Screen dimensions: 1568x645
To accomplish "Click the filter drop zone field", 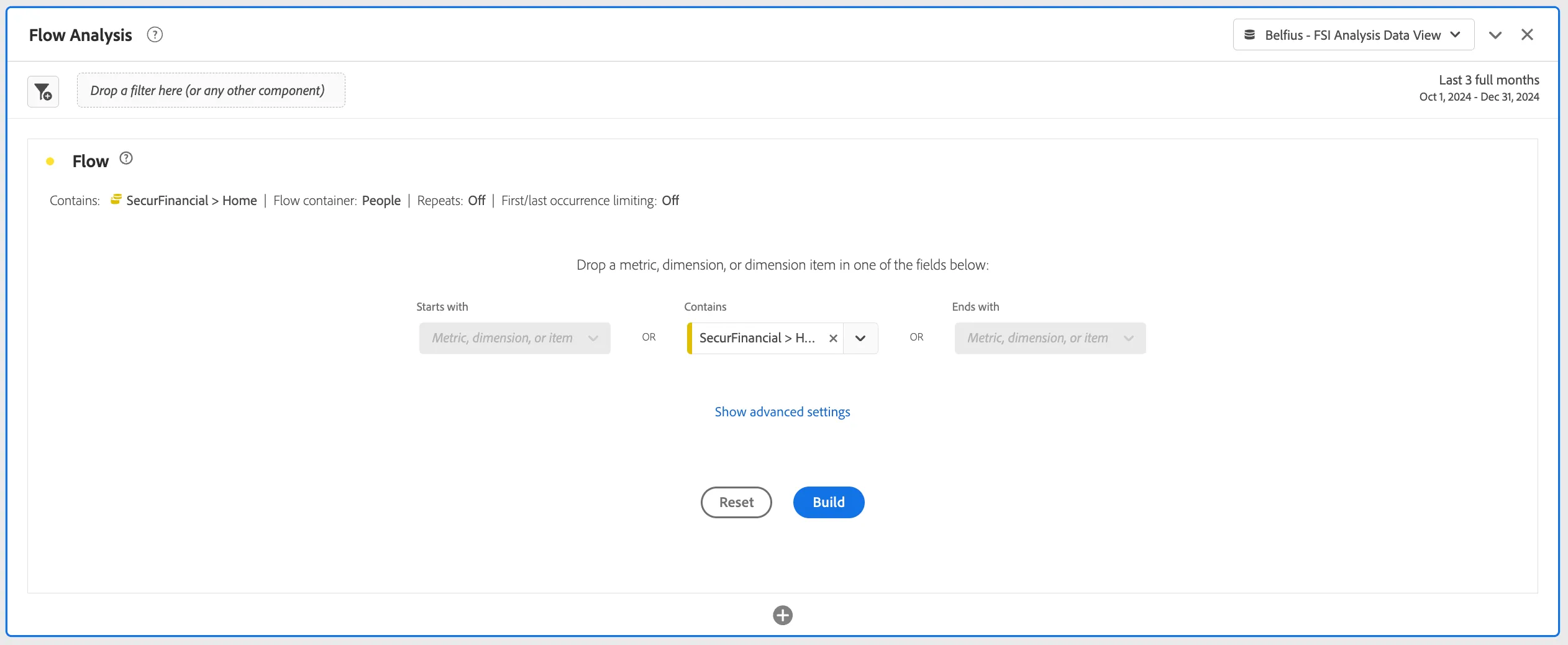I will (211, 90).
